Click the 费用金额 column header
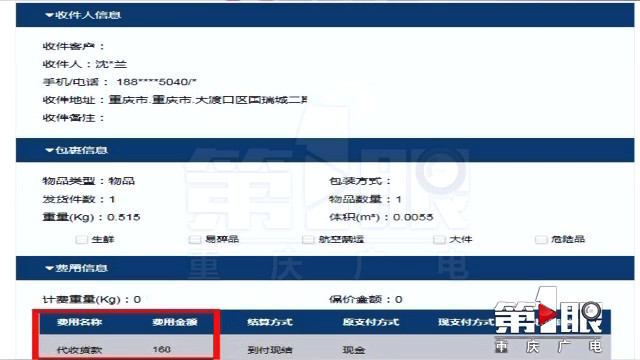The width and height of the screenshot is (640, 360). (x=175, y=322)
